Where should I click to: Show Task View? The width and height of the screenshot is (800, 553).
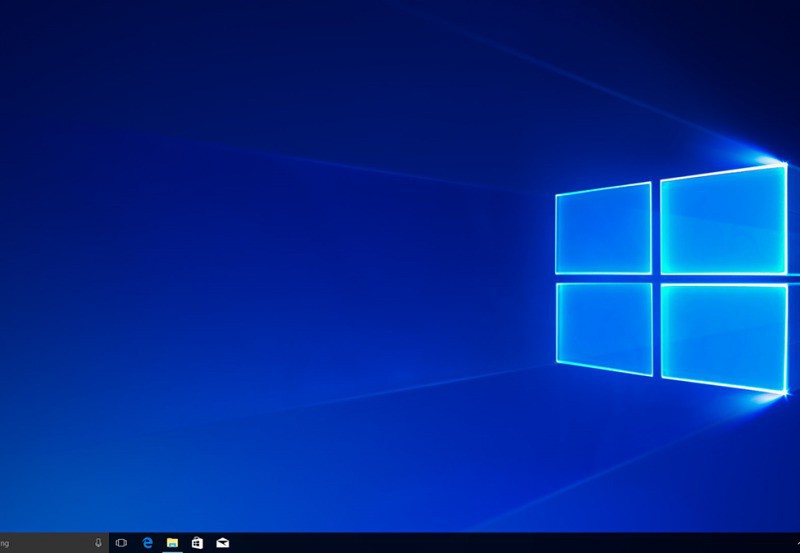(x=121, y=542)
